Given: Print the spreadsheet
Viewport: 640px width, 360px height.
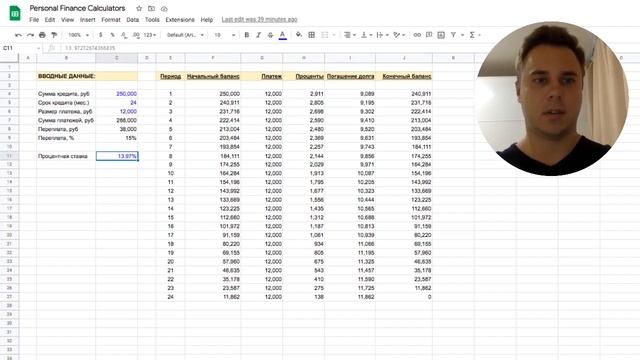Looking at the screenshot, I should 42,35.
